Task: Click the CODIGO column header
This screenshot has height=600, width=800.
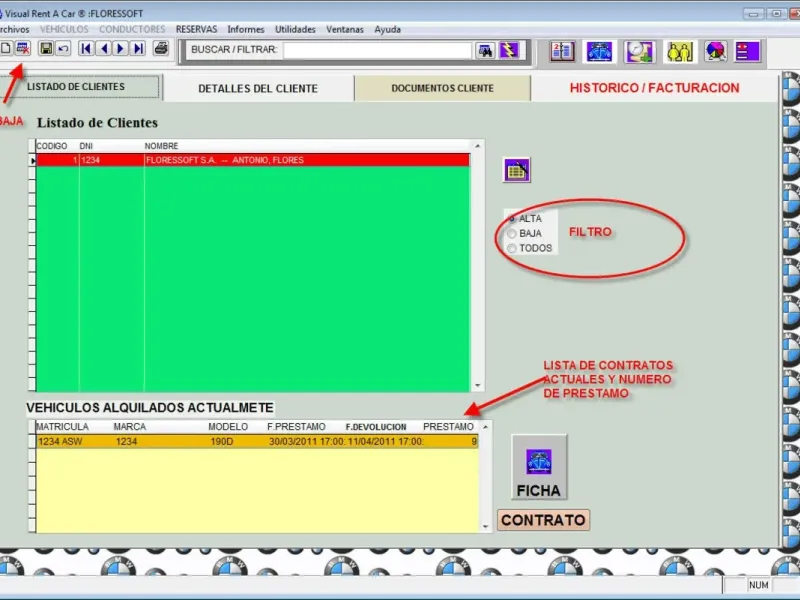Action: point(52,146)
